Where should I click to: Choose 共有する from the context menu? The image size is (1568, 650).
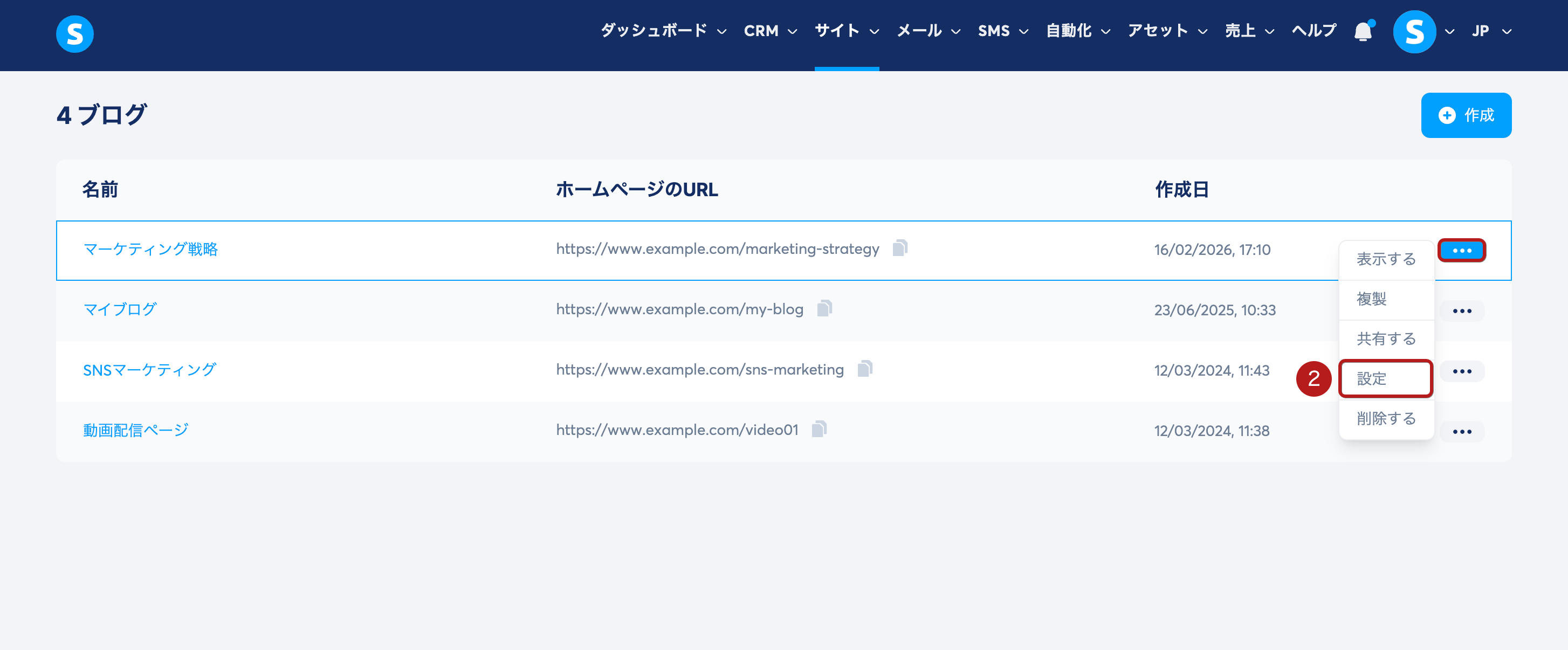coord(1386,338)
